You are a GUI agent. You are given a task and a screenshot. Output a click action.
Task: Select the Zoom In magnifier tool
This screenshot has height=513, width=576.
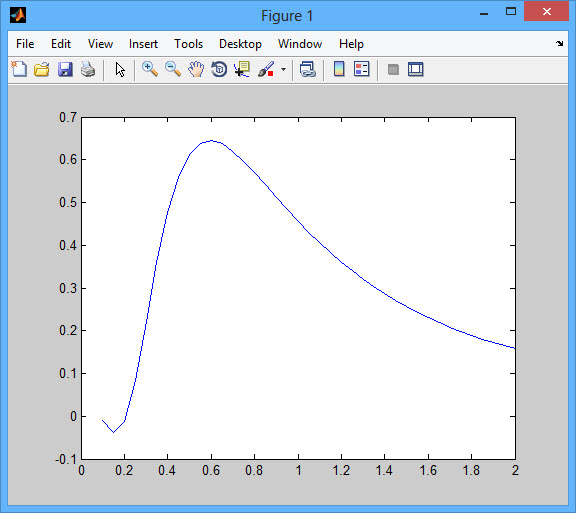click(150, 69)
